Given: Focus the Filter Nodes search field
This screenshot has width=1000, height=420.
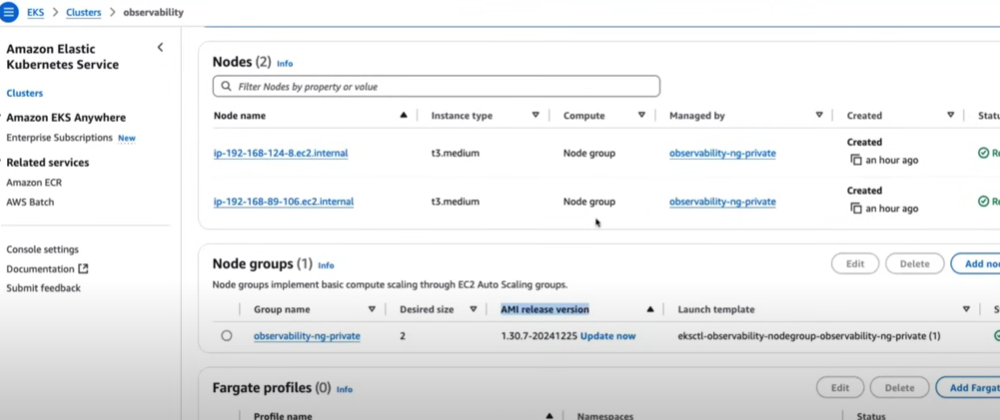Looking at the screenshot, I should (436, 86).
